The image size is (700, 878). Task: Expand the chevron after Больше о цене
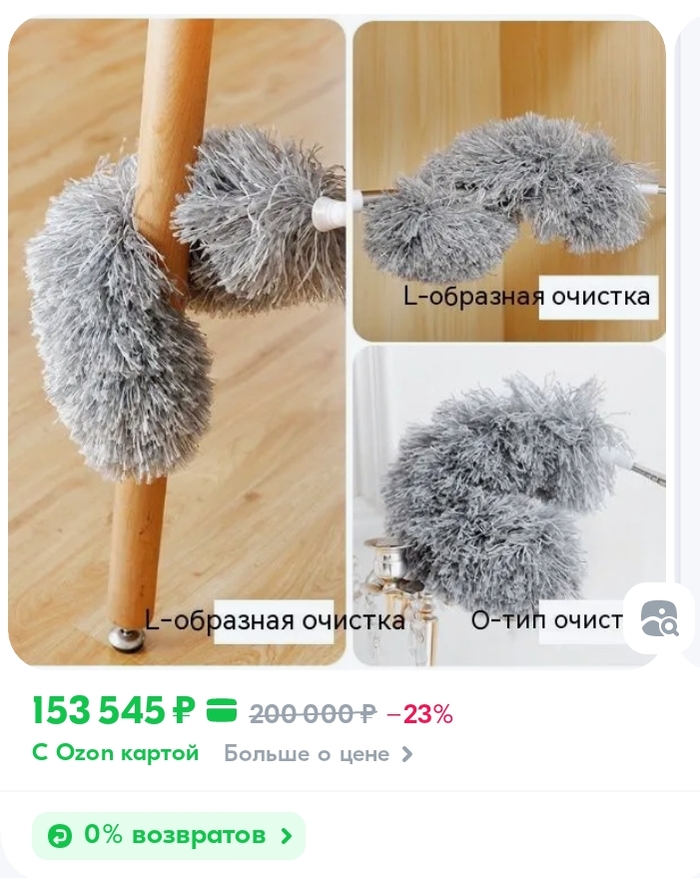407,754
